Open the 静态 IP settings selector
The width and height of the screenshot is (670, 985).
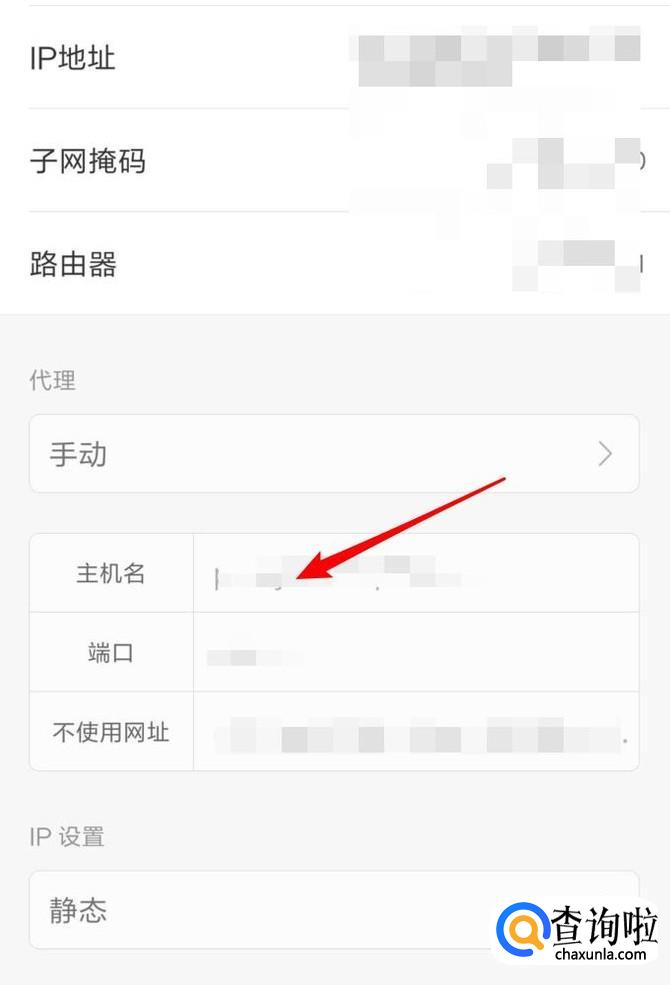(334, 910)
